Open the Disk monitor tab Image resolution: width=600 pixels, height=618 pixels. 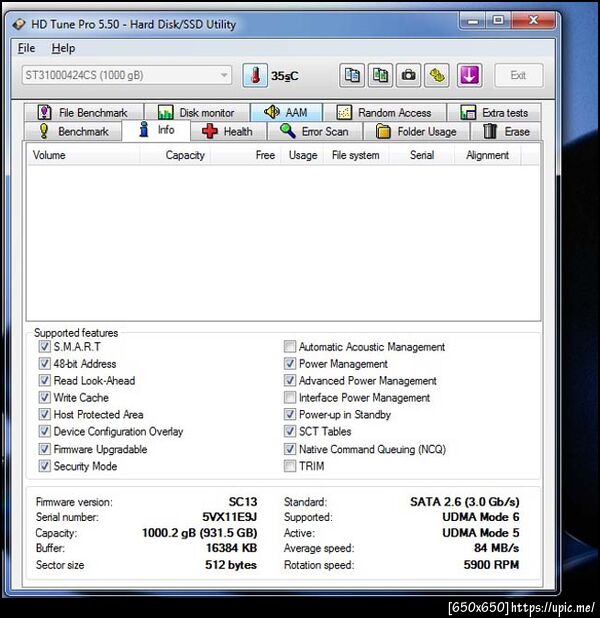(x=197, y=112)
